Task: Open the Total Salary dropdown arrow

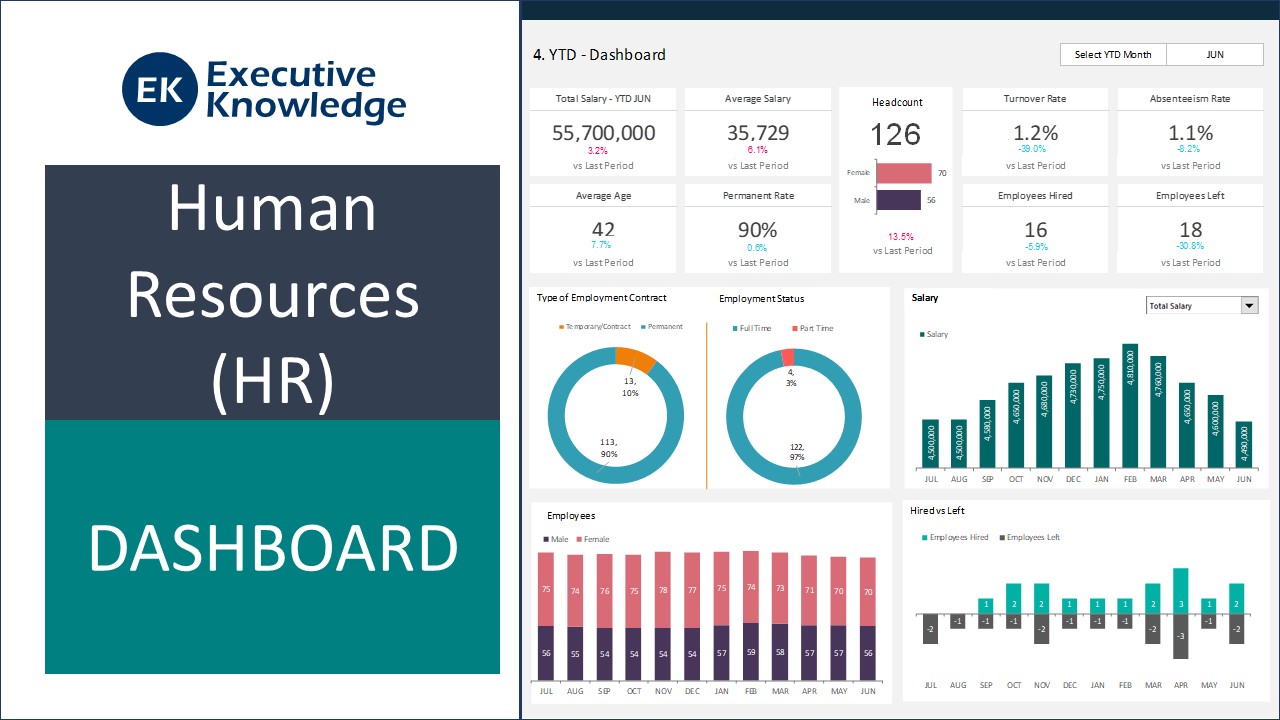Action: tap(1249, 306)
